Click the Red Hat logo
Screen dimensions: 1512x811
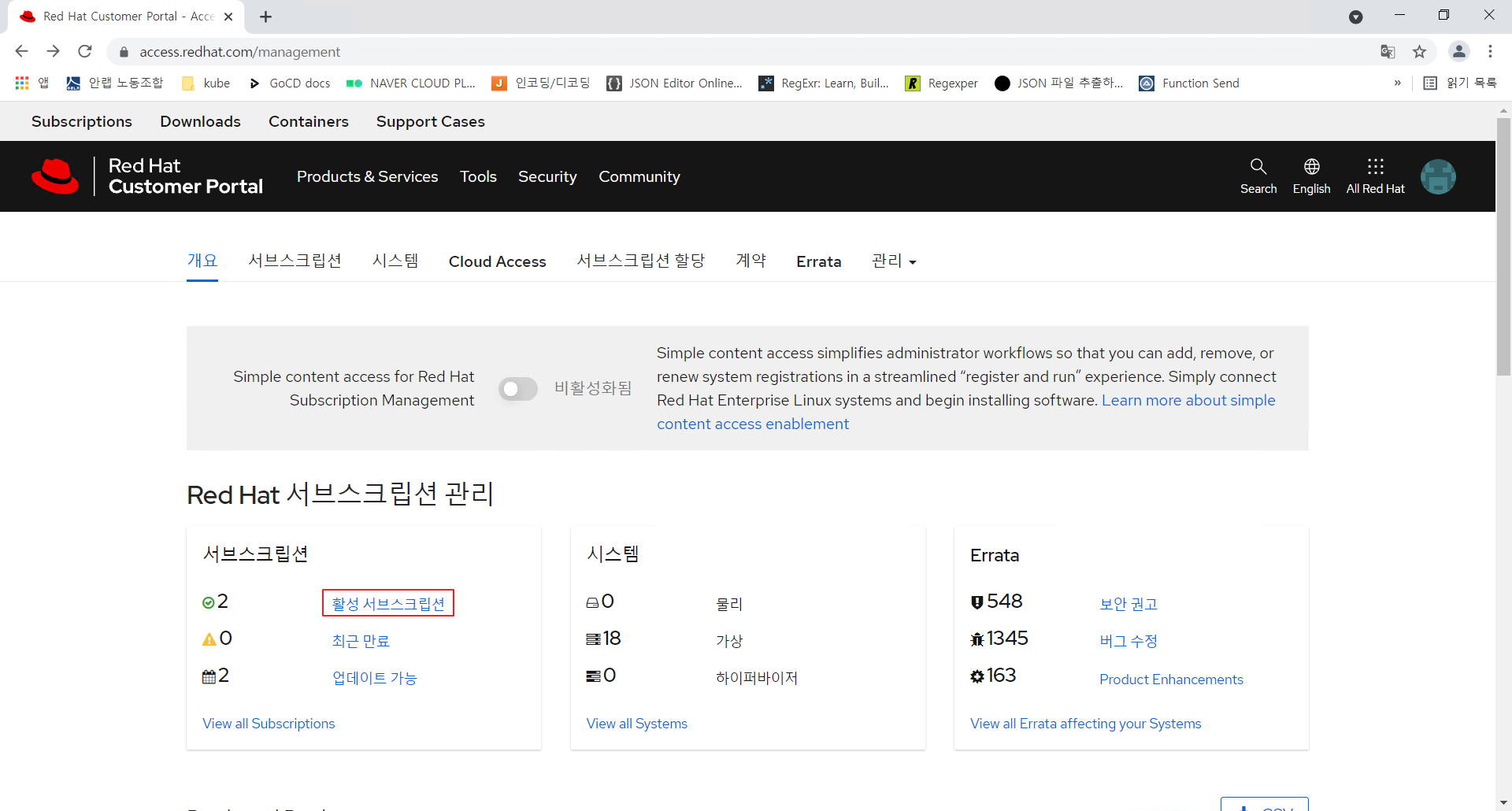tap(55, 176)
